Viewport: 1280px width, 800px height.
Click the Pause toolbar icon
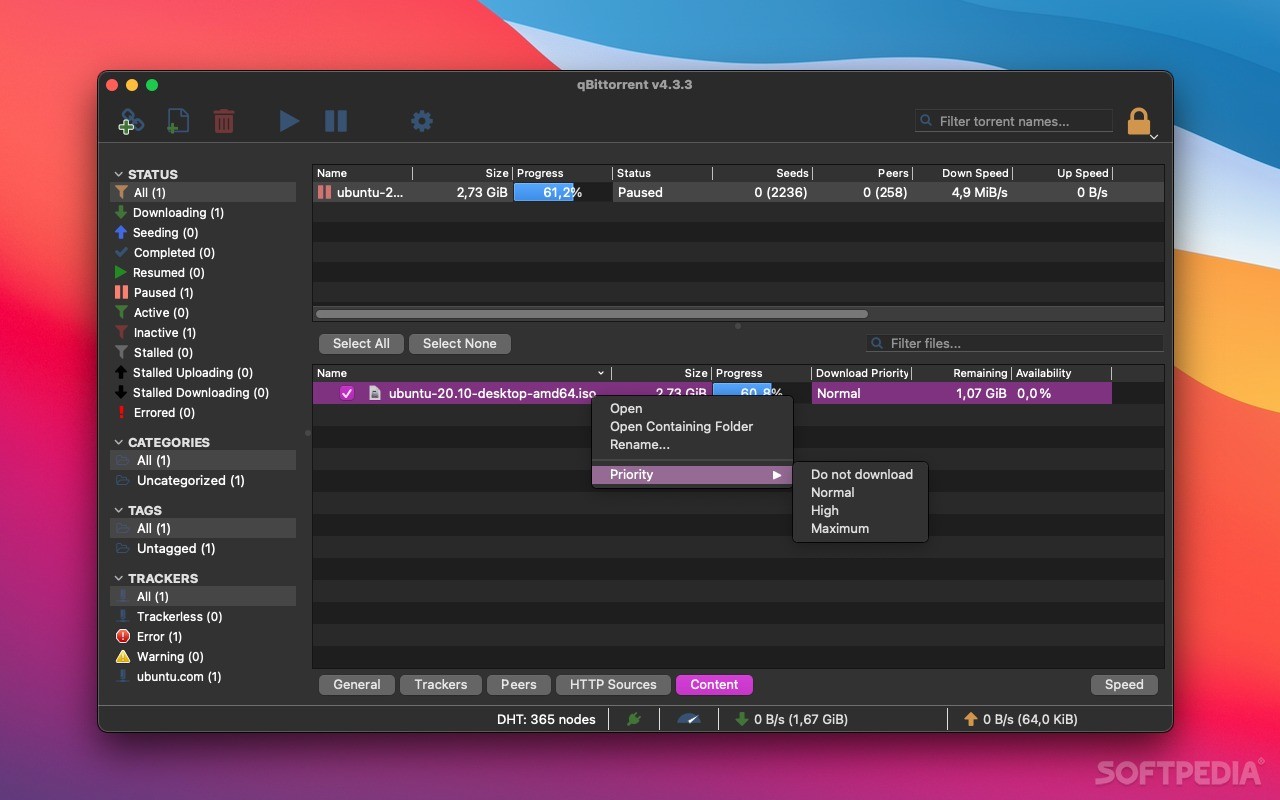click(x=336, y=121)
